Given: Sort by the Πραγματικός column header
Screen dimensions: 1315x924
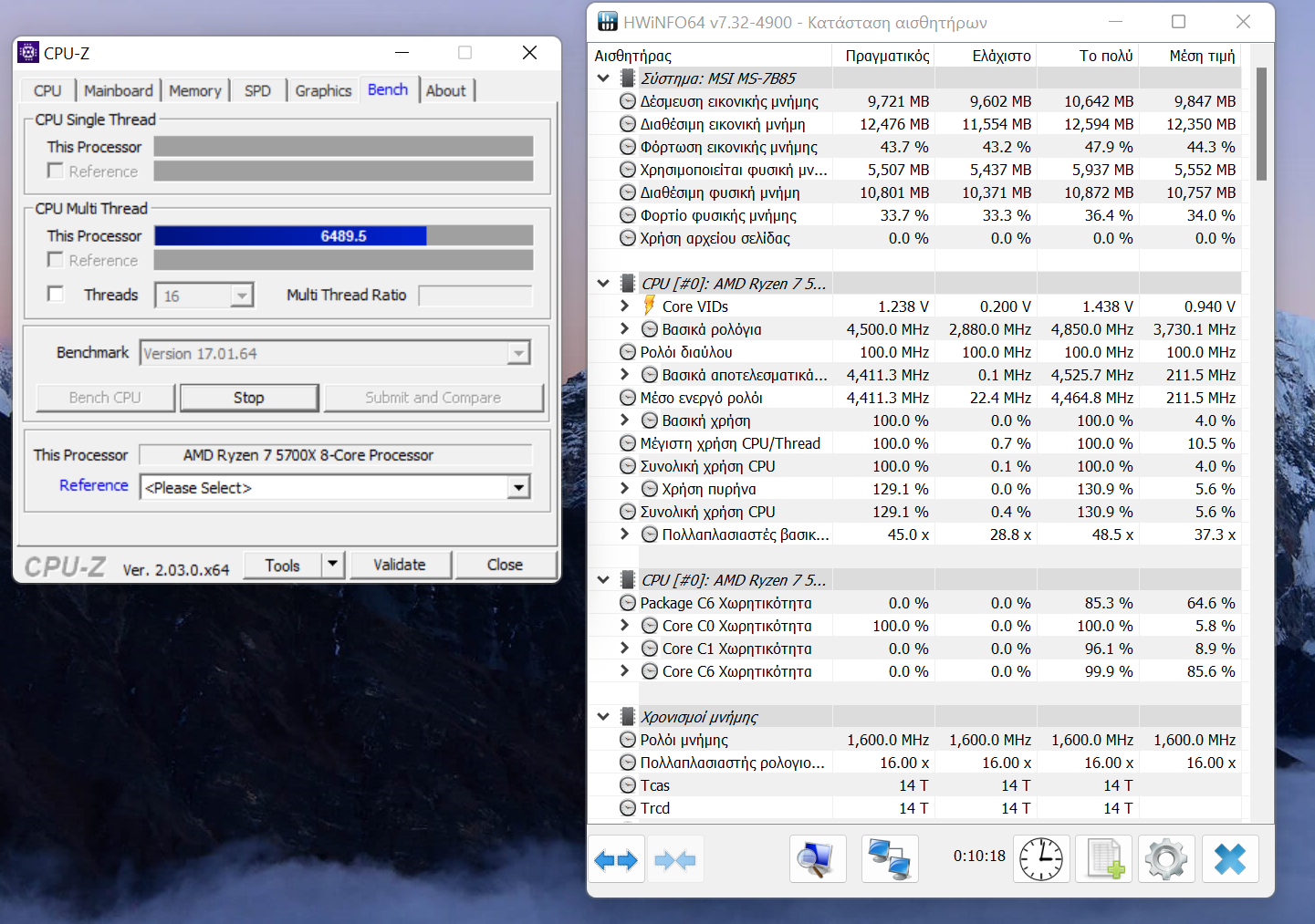Looking at the screenshot, I should (x=883, y=56).
